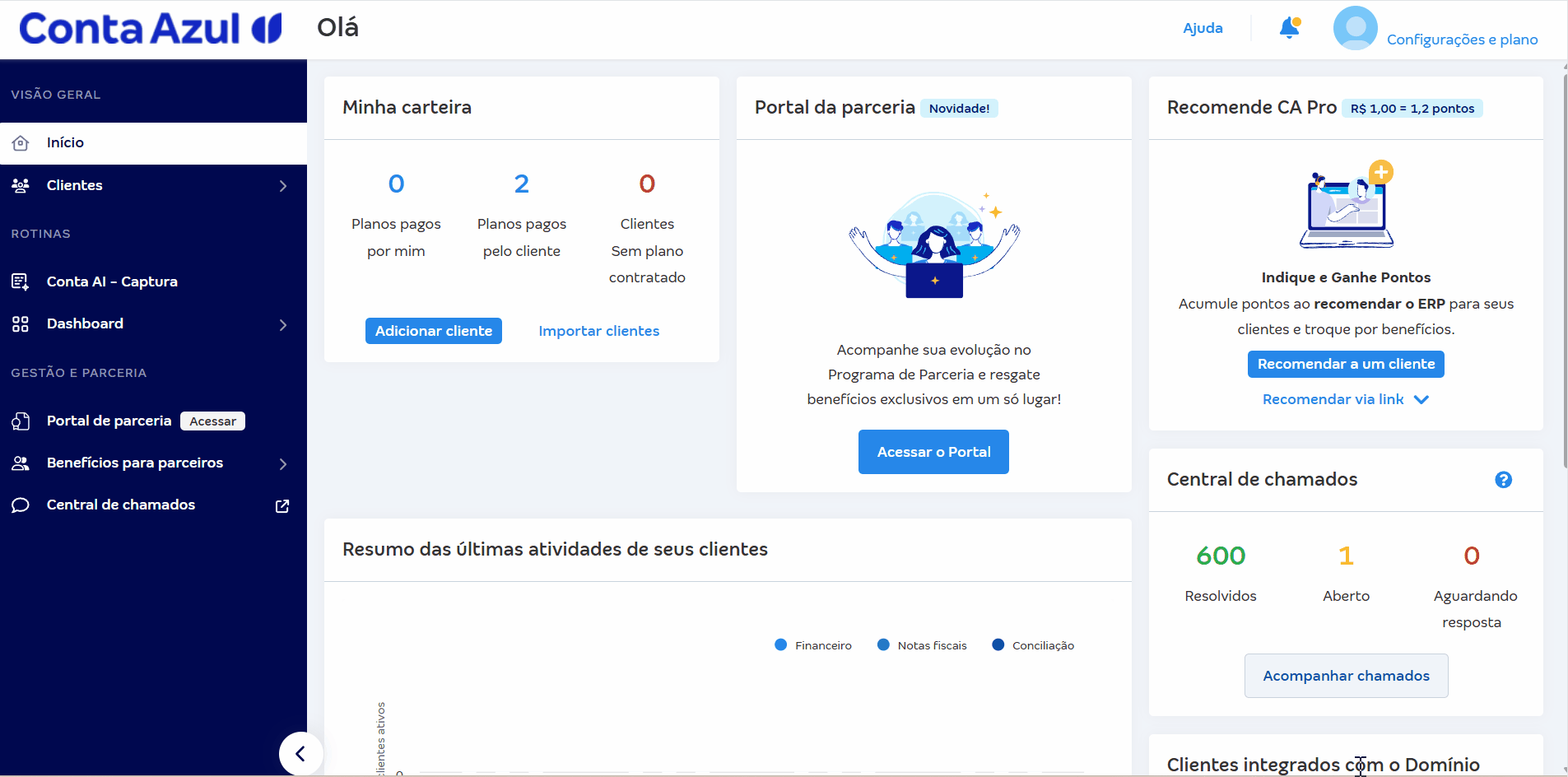Toggle the Conciliação legend dot
This screenshot has height=777, width=1568.
pyautogui.click(x=998, y=645)
